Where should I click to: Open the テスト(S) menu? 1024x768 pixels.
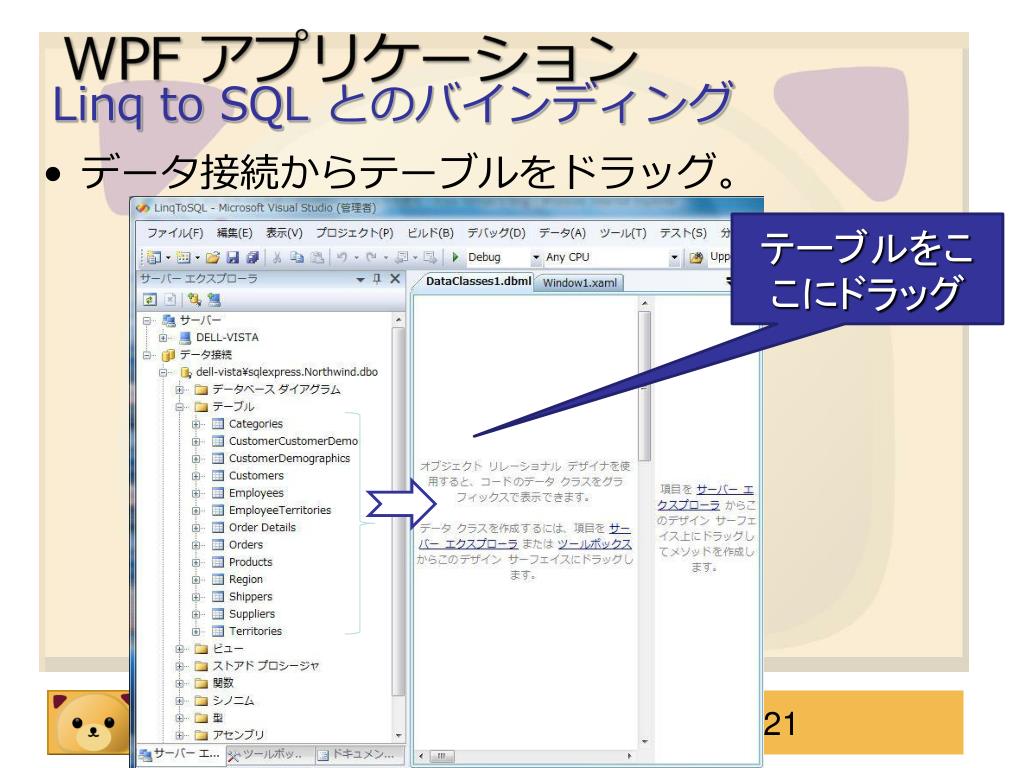point(683,233)
